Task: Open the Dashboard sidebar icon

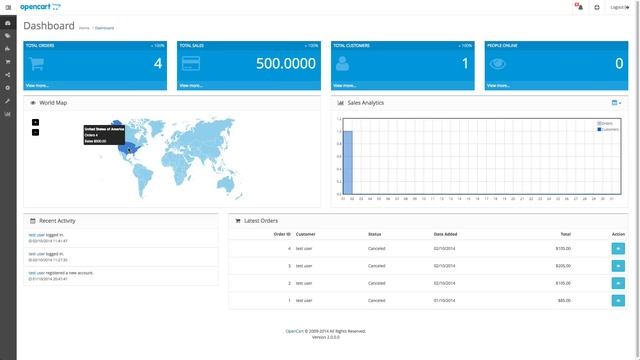Action: point(8,23)
